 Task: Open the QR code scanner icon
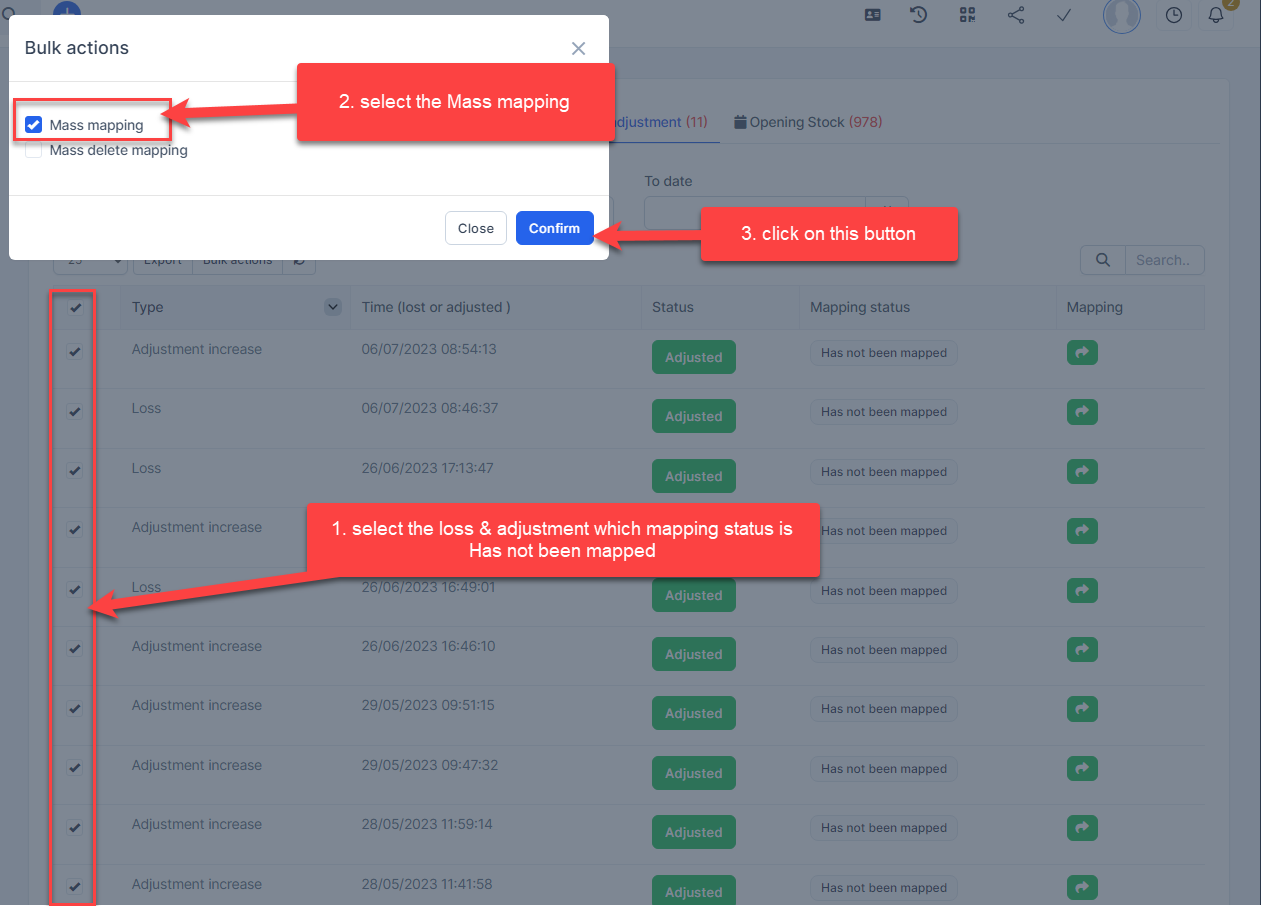click(967, 15)
